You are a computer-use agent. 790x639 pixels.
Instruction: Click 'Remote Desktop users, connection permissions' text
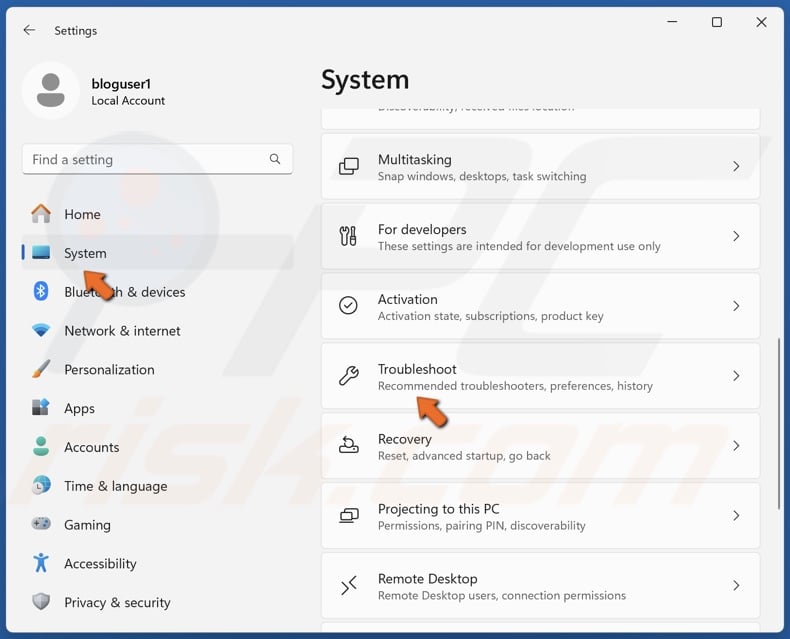point(502,596)
